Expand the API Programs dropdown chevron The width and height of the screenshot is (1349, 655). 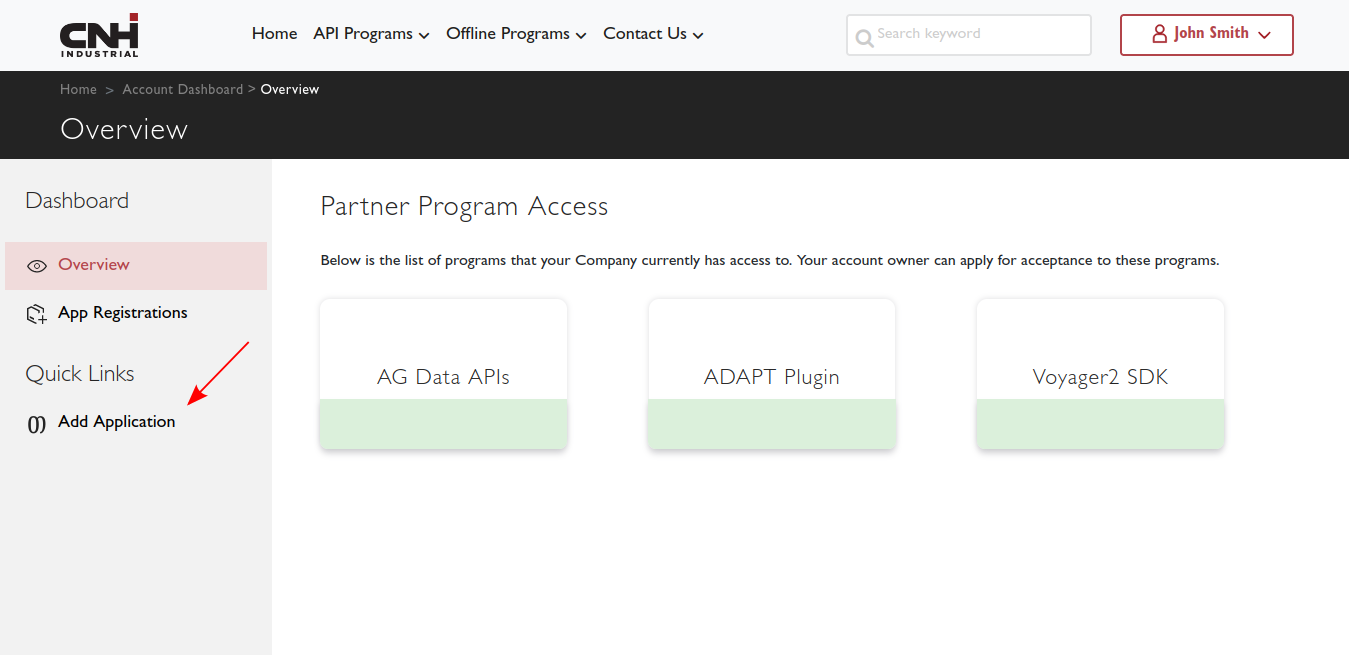pyautogui.click(x=424, y=36)
